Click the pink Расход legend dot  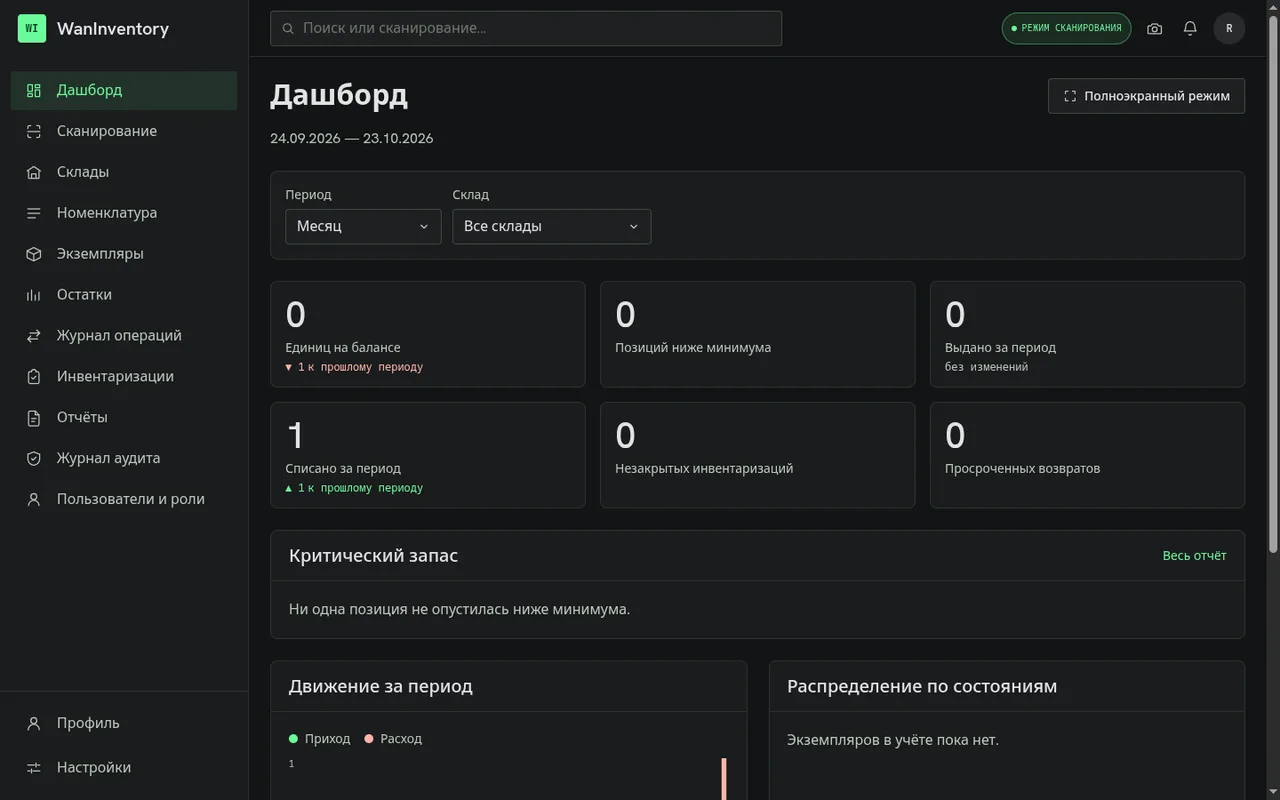pos(369,739)
